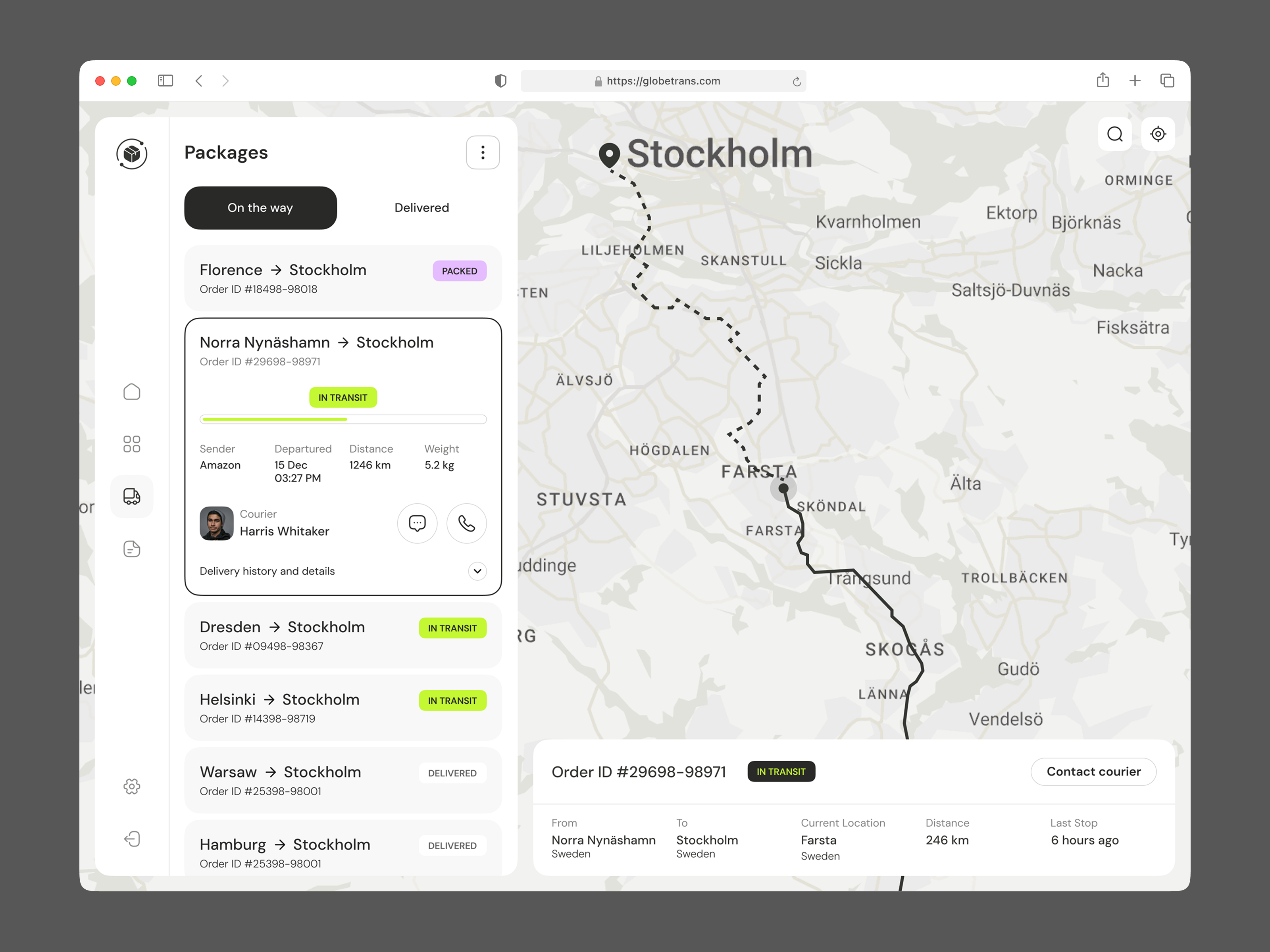The height and width of the screenshot is (952, 1270).
Task: Toggle the browser sidebar panel
Action: [165, 81]
